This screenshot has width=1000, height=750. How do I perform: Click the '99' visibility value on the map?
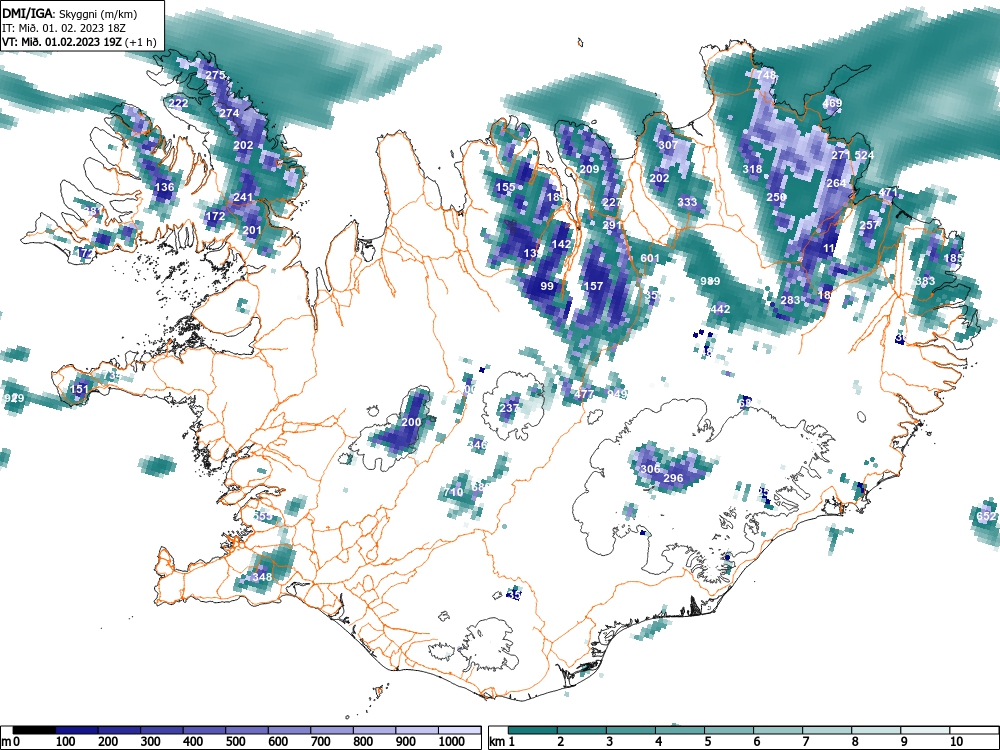(547, 286)
